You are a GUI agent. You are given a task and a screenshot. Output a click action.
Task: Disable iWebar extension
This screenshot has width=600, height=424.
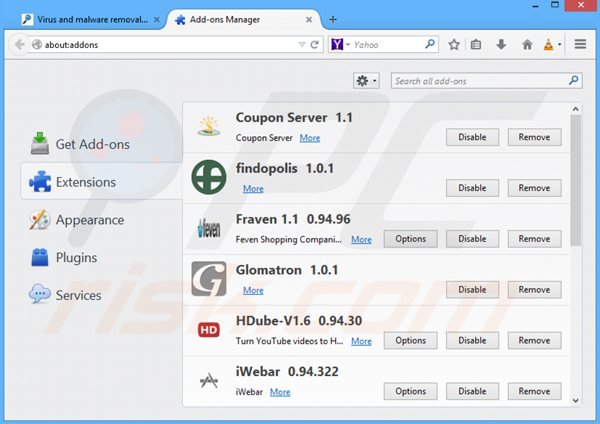click(472, 391)
